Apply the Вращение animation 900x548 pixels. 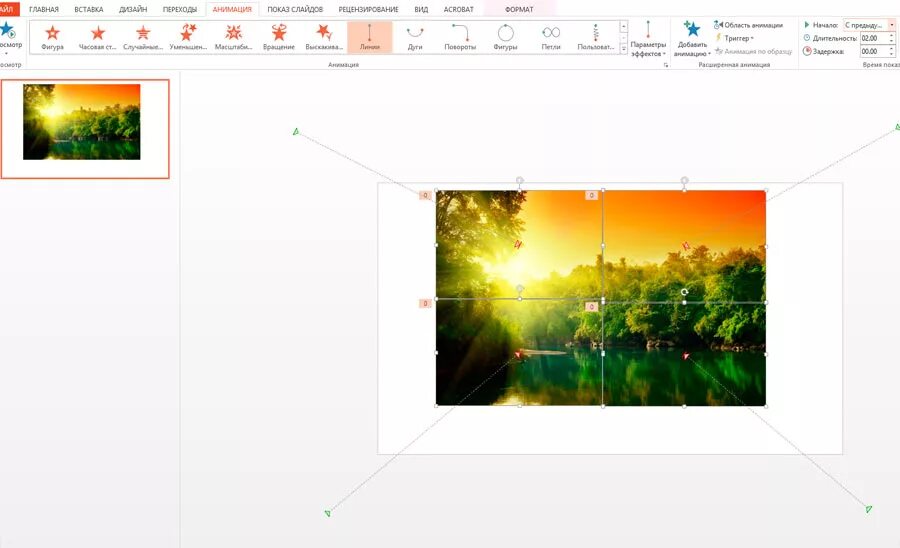point(279,37)
